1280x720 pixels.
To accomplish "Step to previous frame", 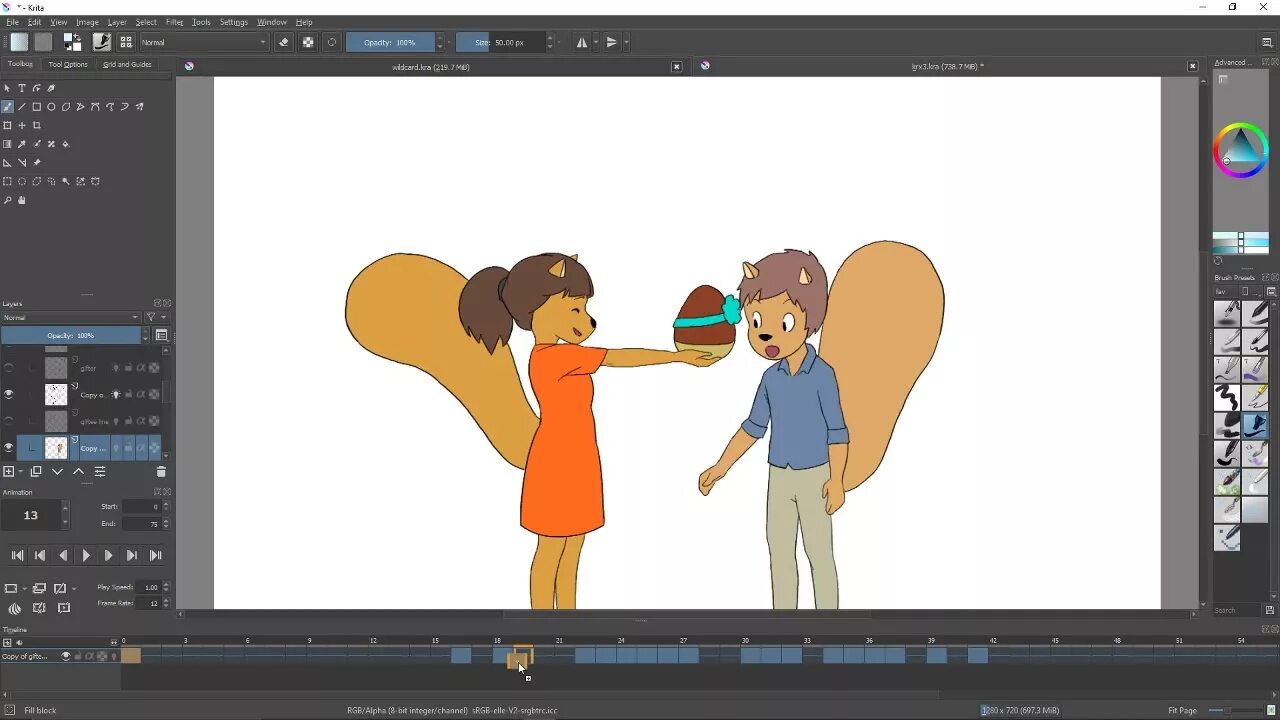I will coord(63,556).
